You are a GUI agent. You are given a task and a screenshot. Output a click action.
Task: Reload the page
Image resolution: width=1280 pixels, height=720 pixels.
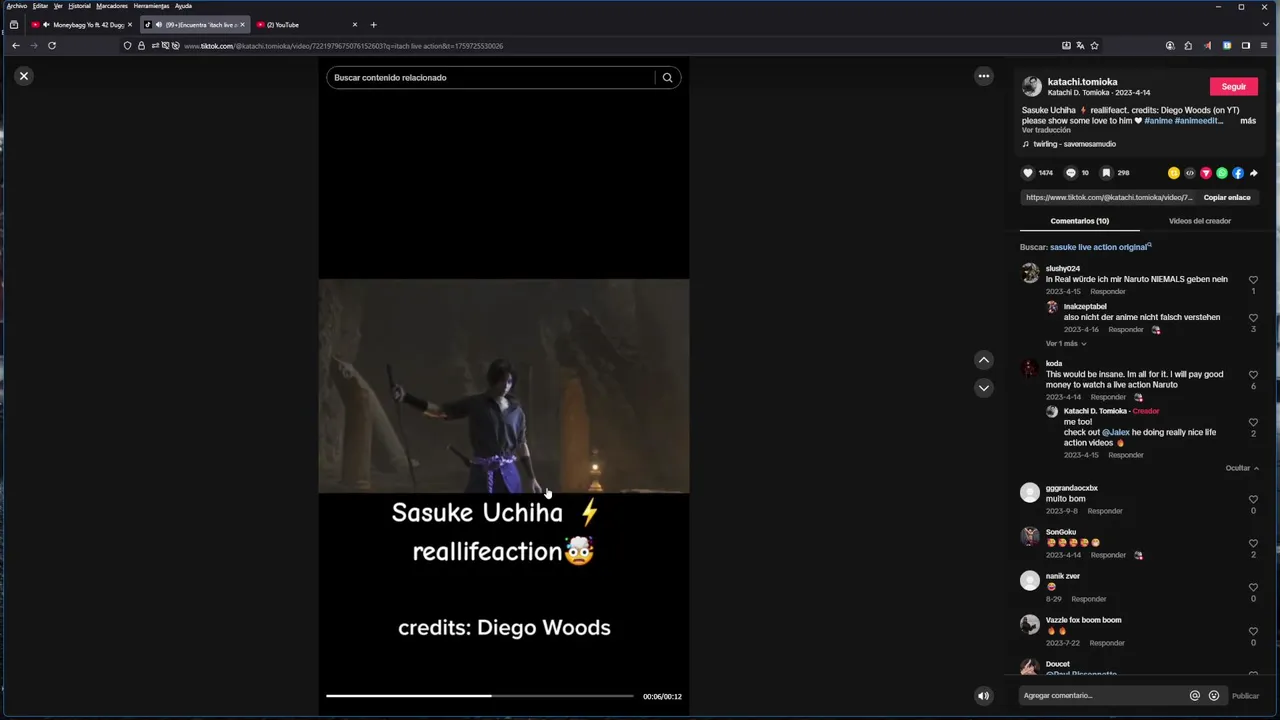(x=52, y=45)
